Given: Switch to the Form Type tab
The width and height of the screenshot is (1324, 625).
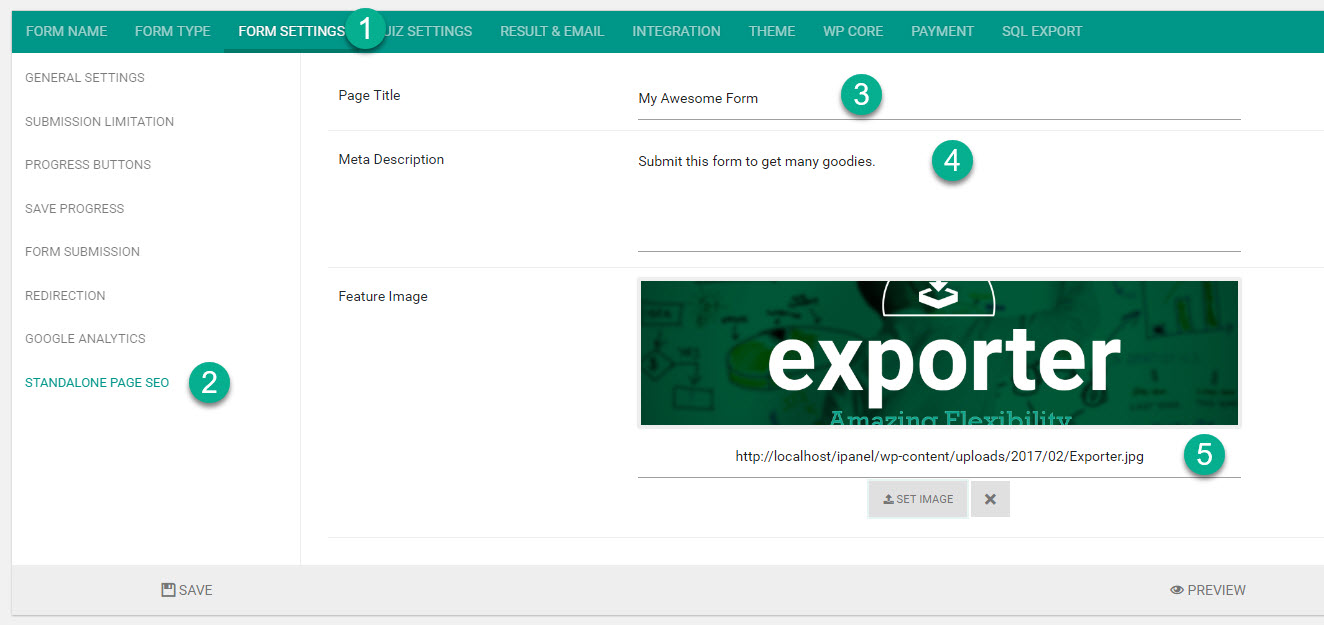Looking at the screenshot, I should coord(172,31).
